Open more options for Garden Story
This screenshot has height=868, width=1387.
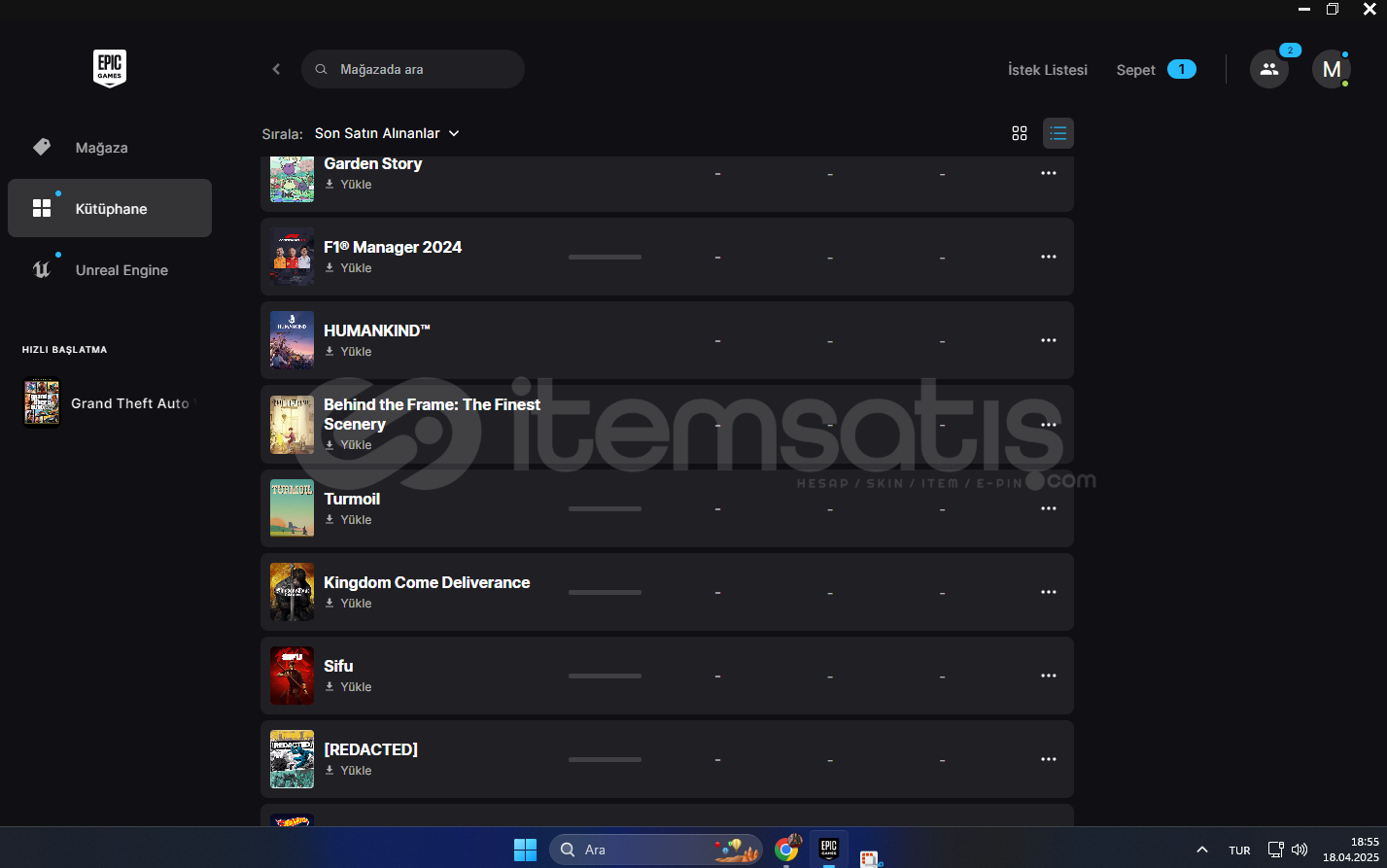point(1049,173)
